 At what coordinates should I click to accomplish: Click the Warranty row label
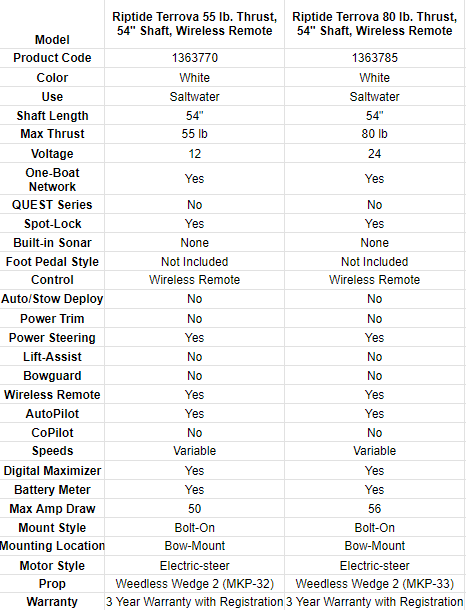(x=52, y=602)
